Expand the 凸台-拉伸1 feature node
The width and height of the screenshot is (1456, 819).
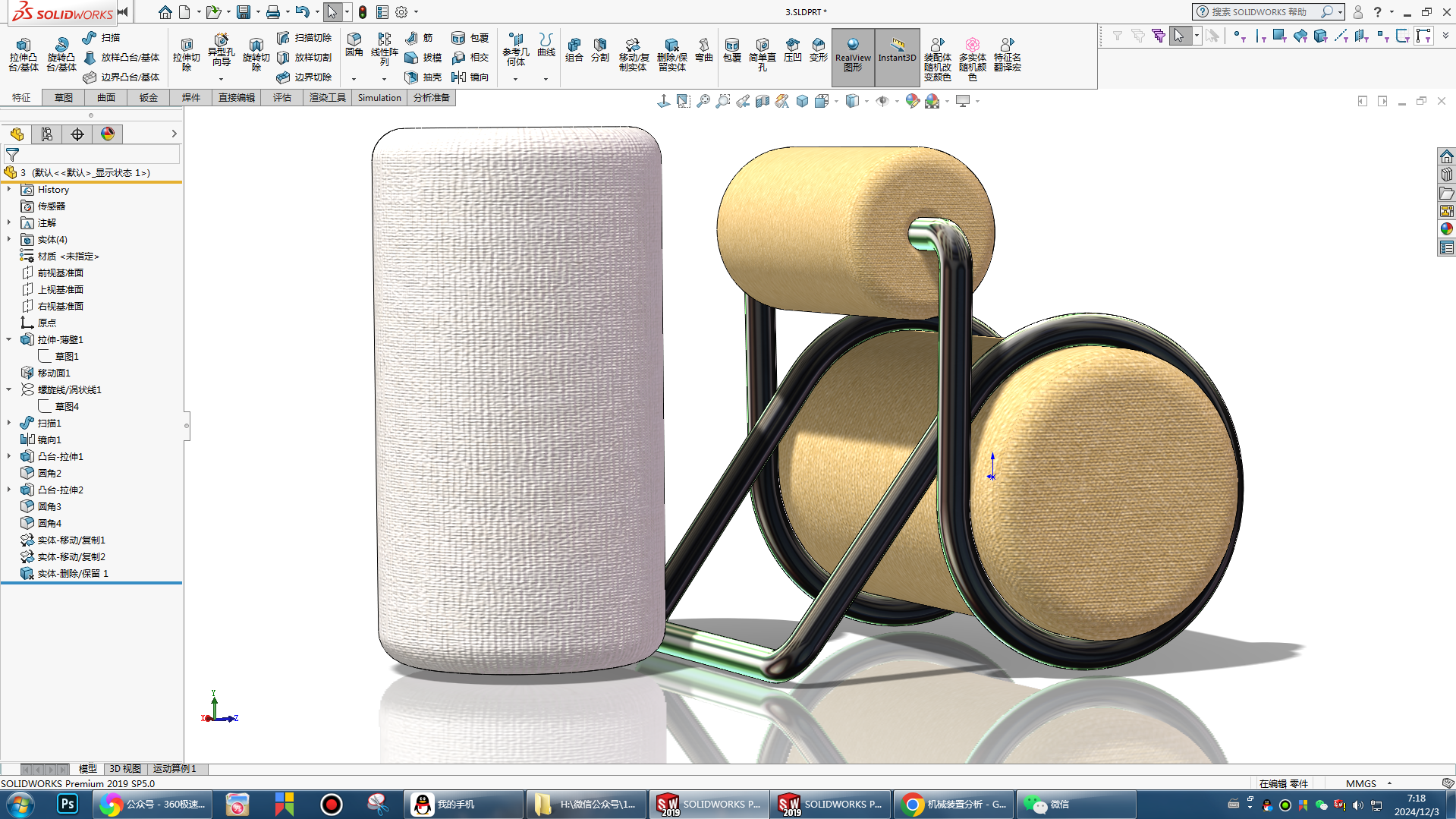pos(9,456)
